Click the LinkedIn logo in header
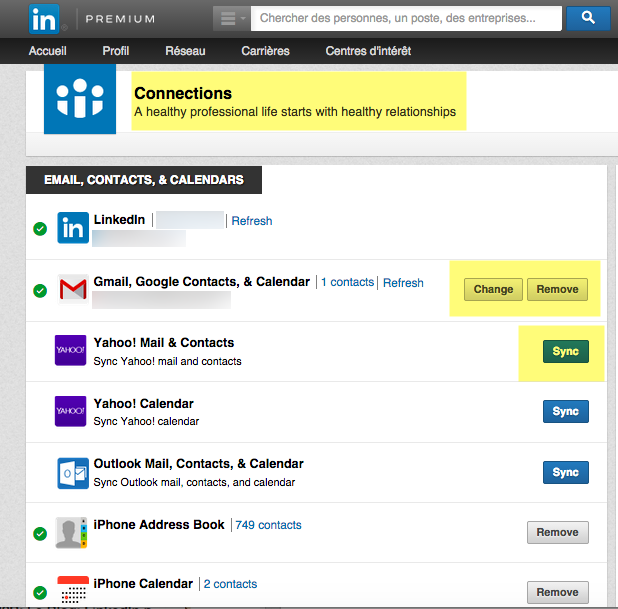The height and width of the screenshot is (609, 618). 44,19
